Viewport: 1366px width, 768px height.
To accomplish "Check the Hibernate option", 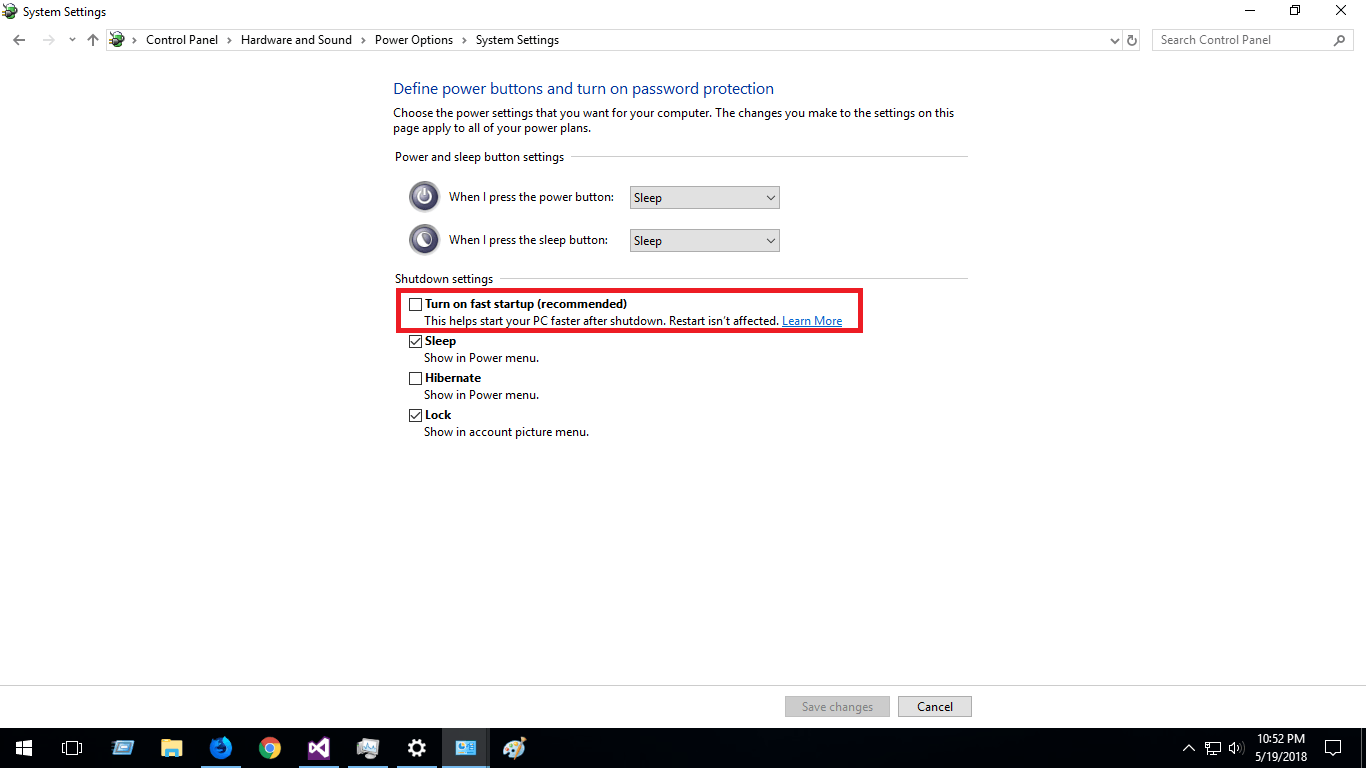I will (x=415, y=378).
